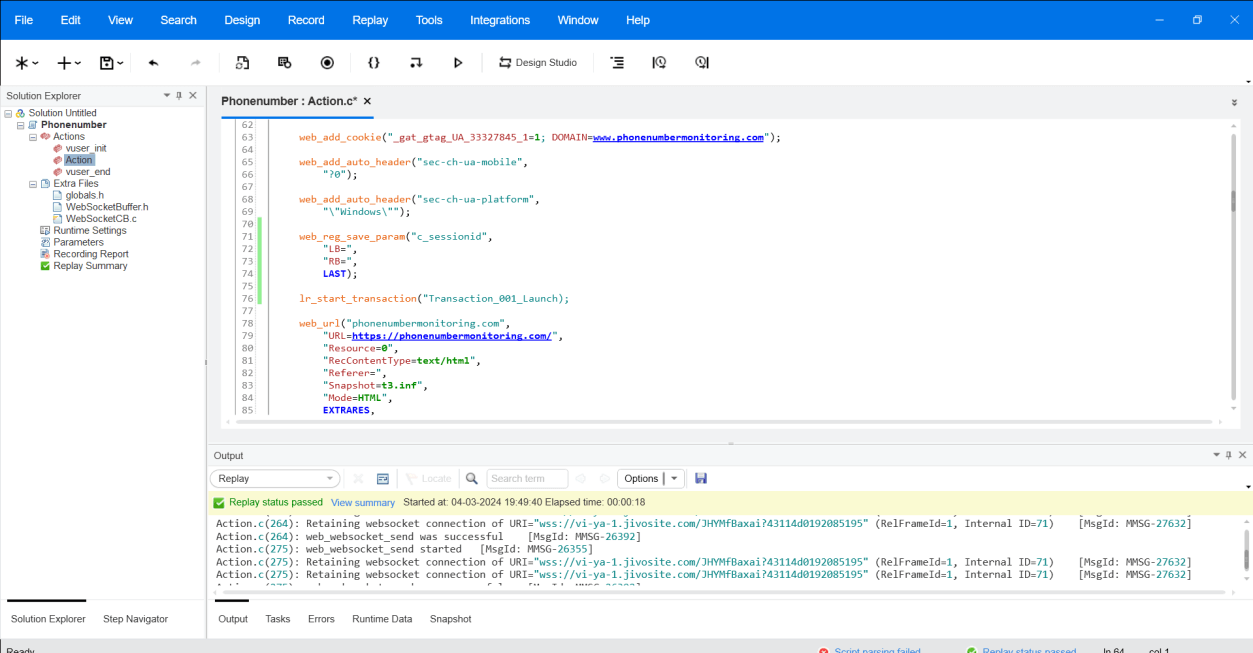1253x653 pixels.
Task: Open the Integrations menu
Action: click(x=500, y=20)
